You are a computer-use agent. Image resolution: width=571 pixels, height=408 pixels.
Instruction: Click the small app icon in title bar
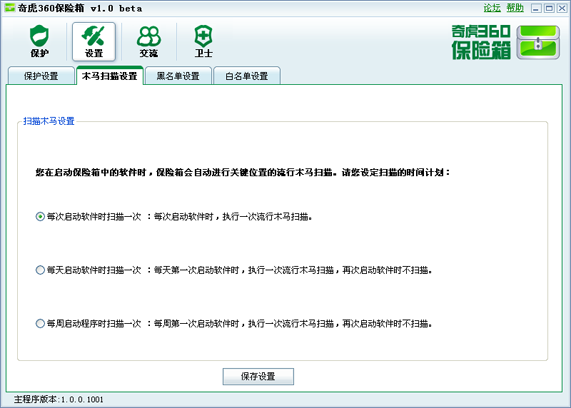point(10,8)
